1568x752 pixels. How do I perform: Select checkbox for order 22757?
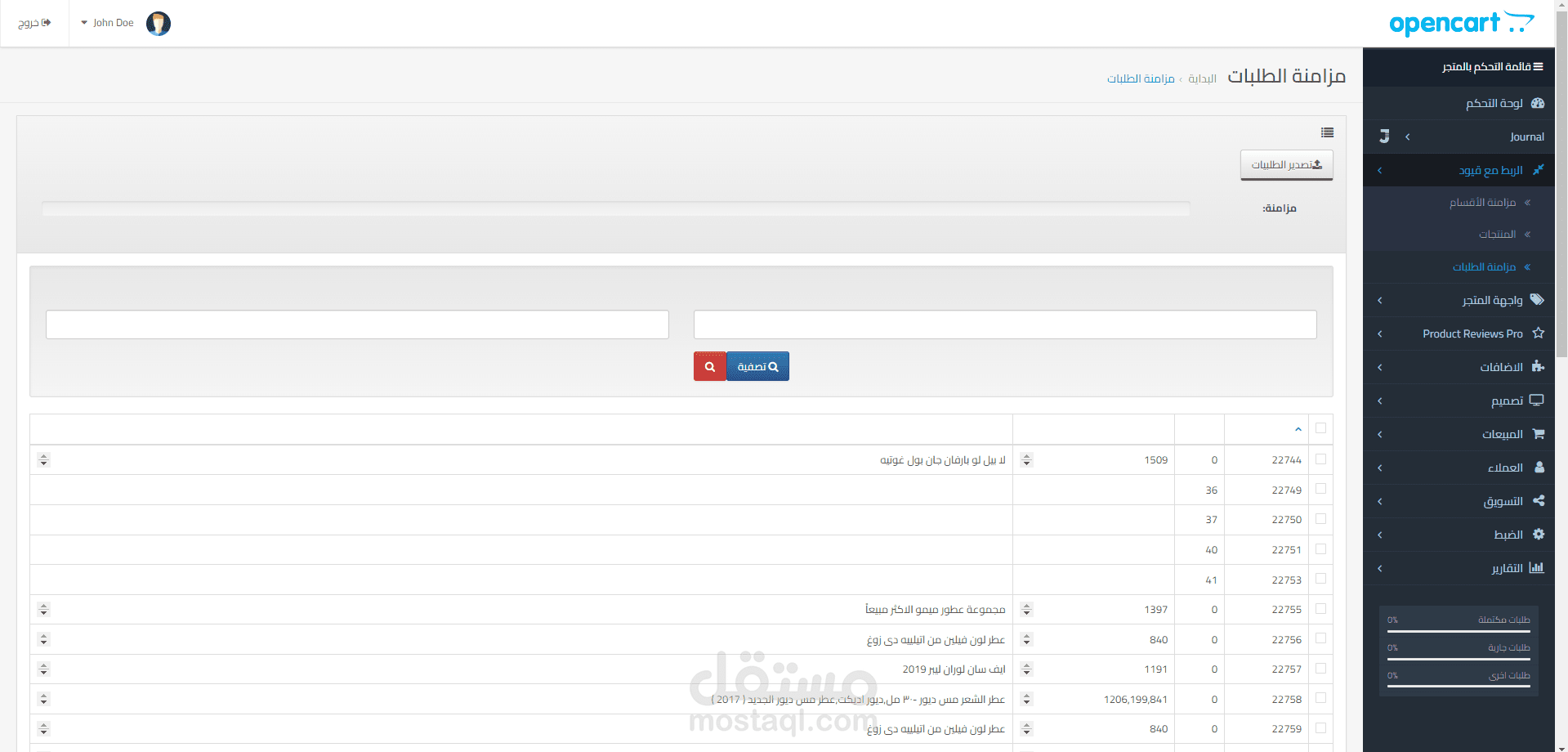click(x=1320, y=669)
